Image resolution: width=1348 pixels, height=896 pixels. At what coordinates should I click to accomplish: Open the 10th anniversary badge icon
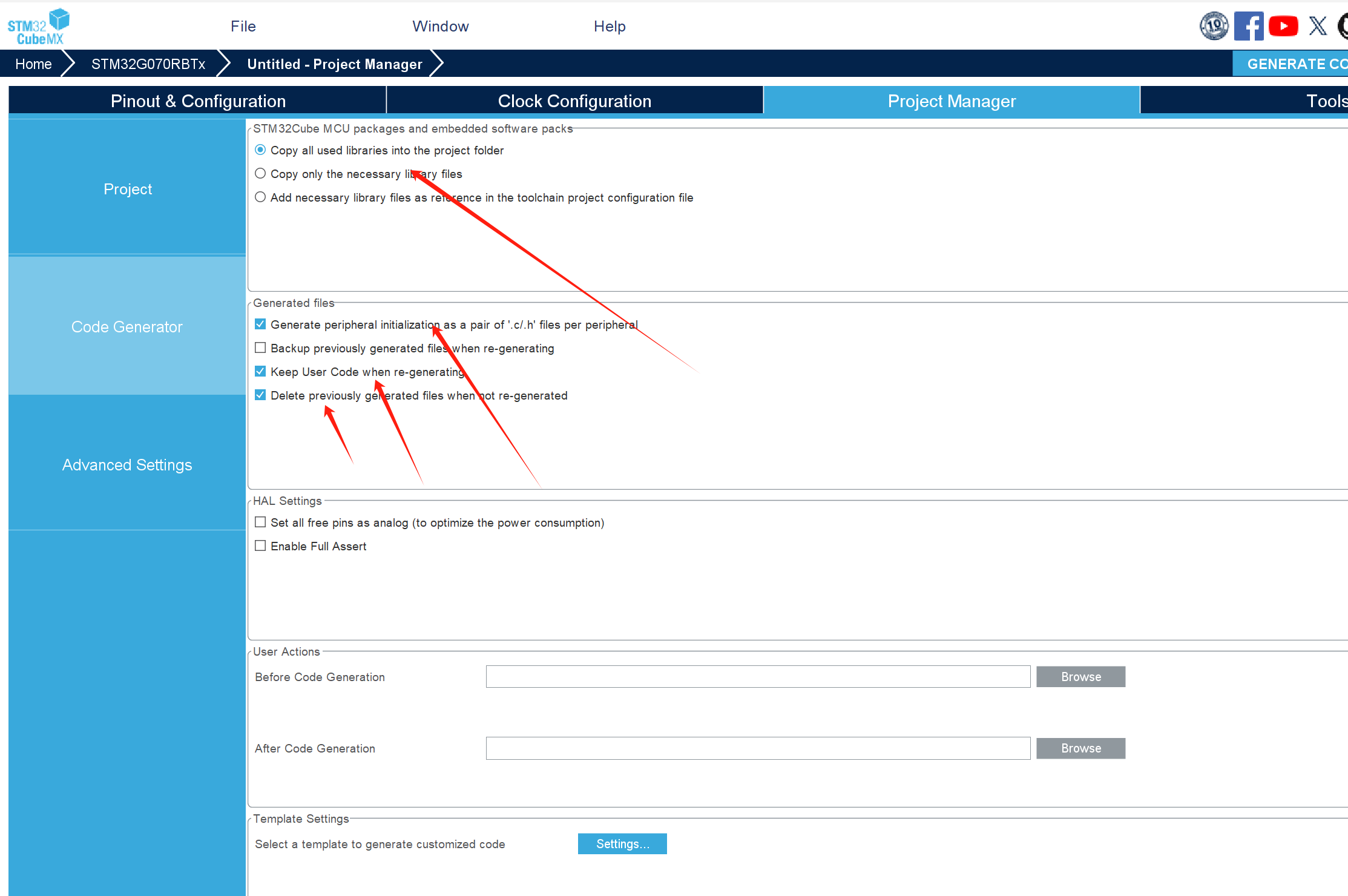tap(1214, 26)
